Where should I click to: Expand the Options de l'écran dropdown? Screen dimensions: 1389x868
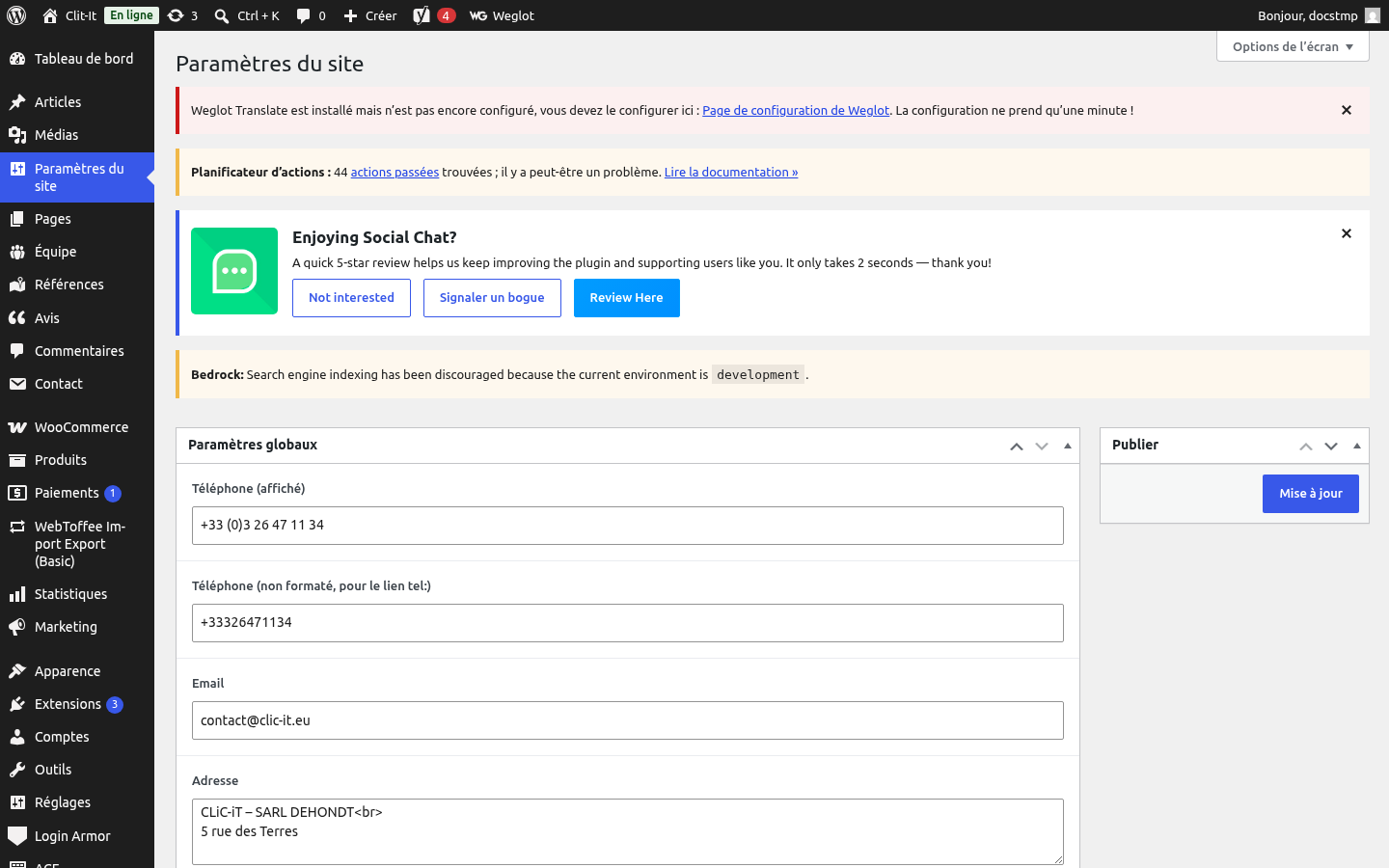[1293, 46]
